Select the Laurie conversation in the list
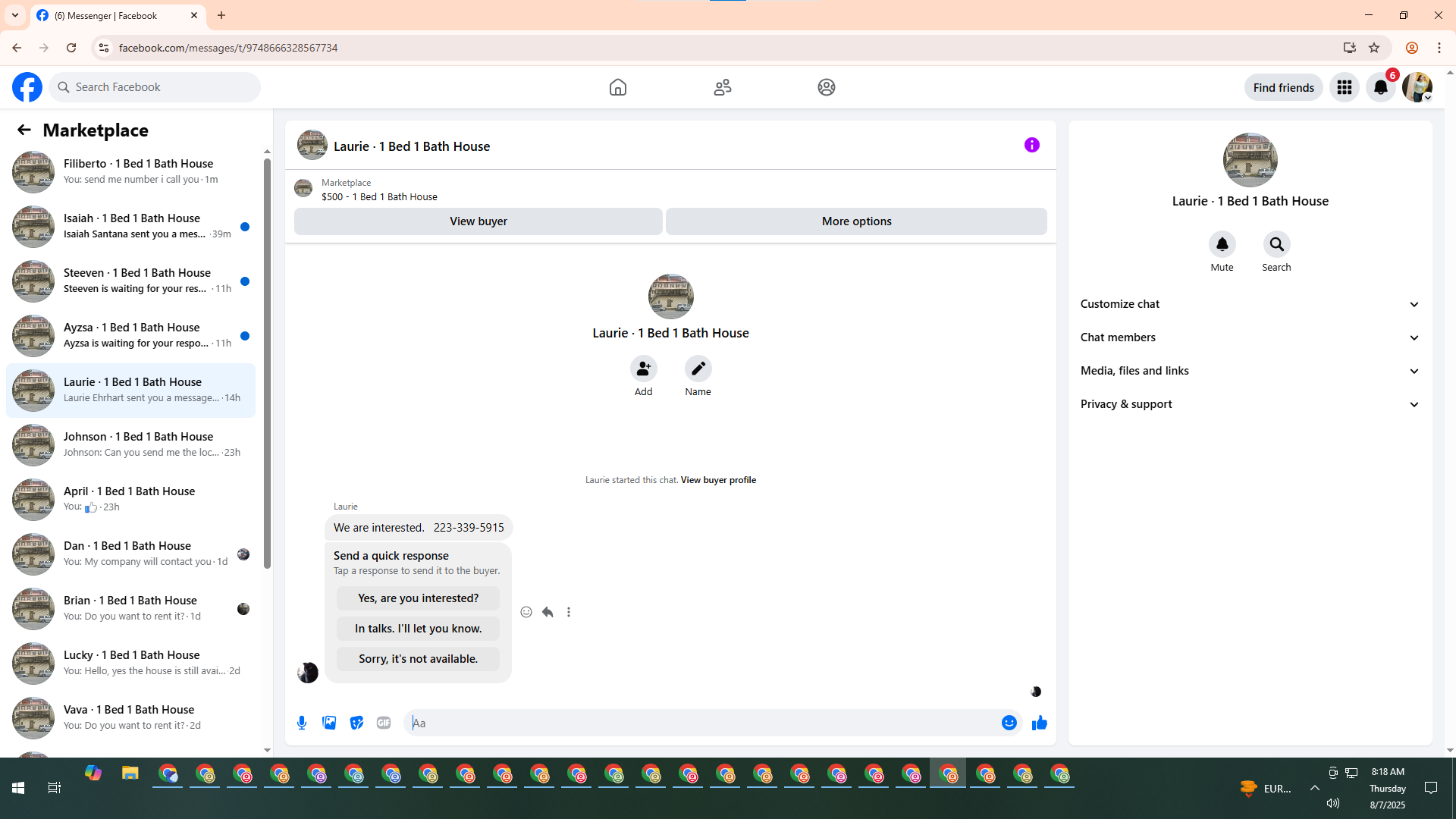 130,390
